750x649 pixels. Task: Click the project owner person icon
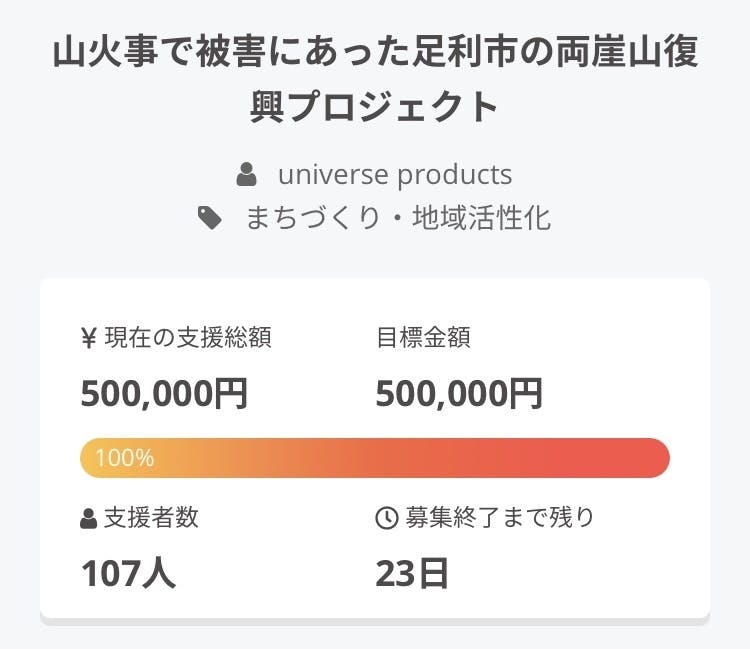(x=246, y=175)
